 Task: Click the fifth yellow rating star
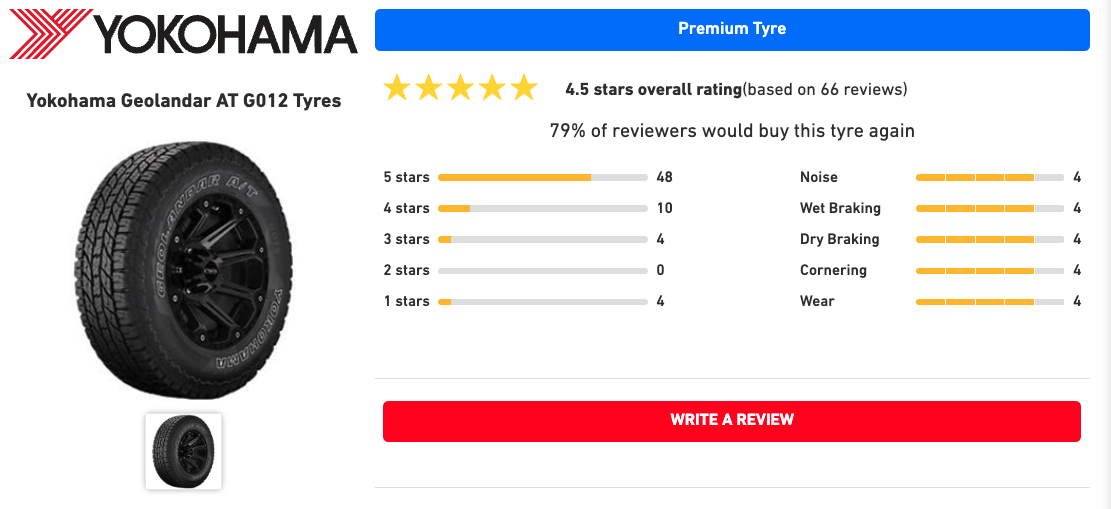524,89
